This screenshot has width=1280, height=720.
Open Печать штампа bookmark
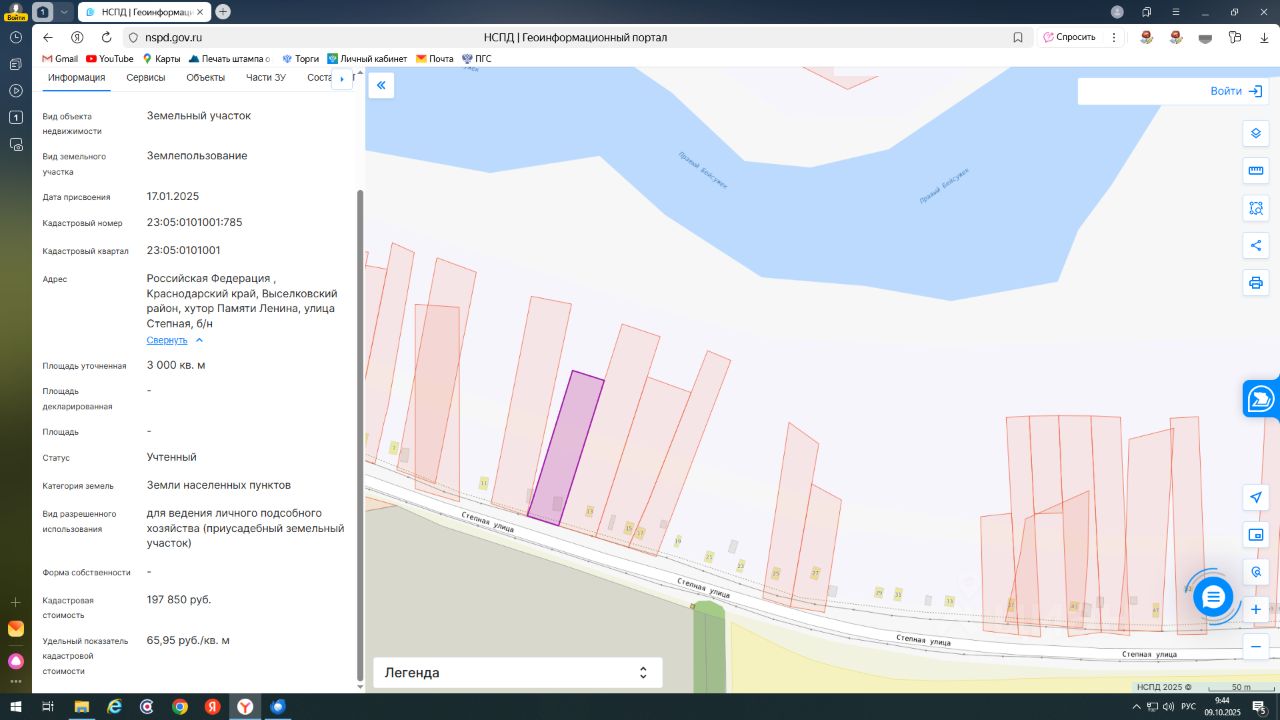(x=229, y=59)
